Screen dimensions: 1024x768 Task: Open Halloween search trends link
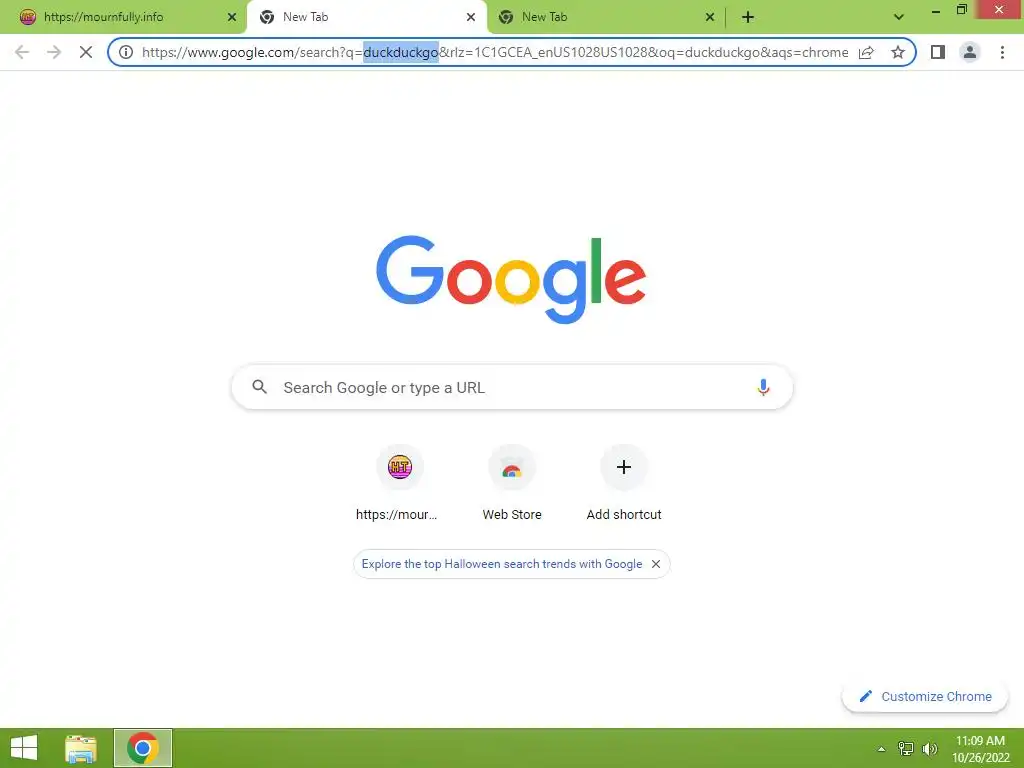502,564
